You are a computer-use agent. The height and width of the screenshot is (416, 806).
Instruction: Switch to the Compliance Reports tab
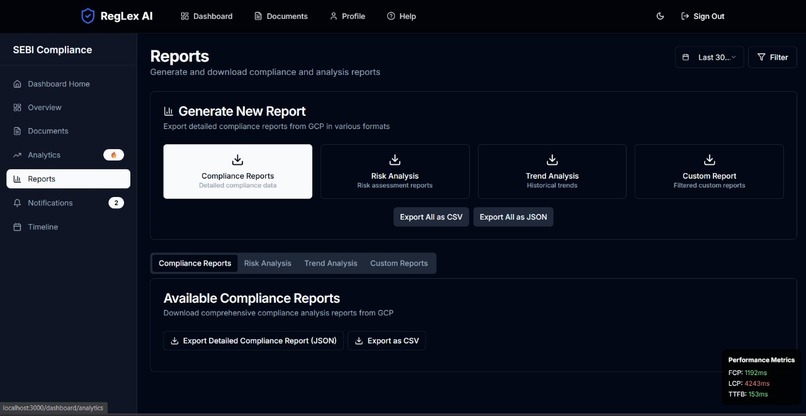pyautogui.click(x=195, y=263)
